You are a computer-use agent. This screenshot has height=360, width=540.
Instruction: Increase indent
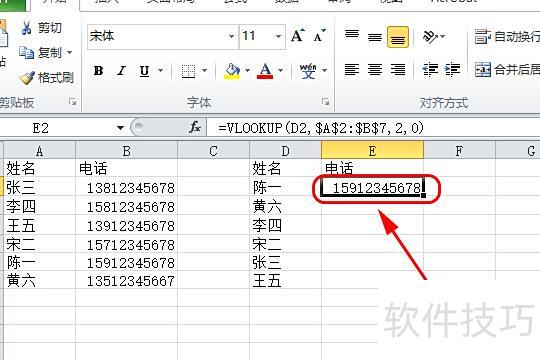(453, 70)
